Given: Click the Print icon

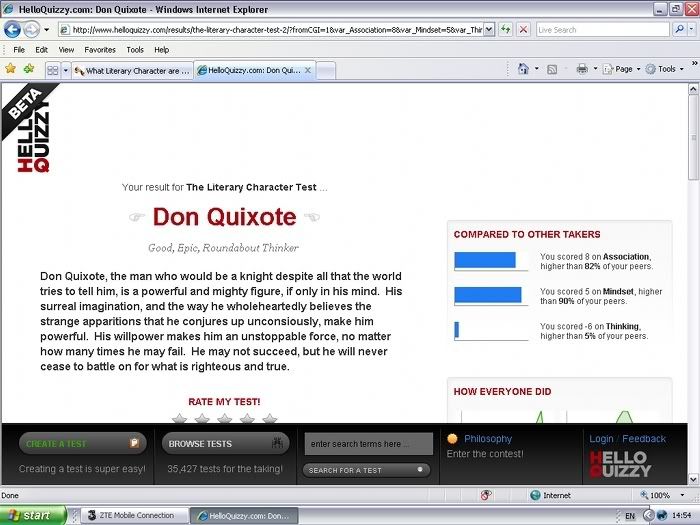Looking at the screenshot, I should 582,69.
